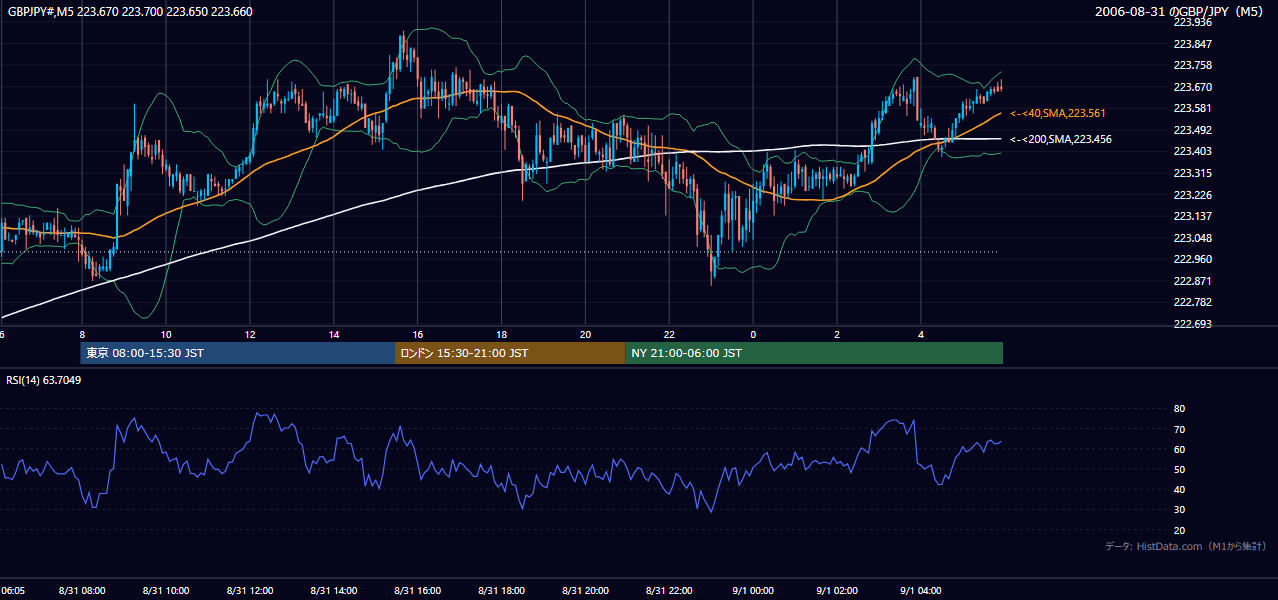Click the 8/31 12:00 date label
1278x600 pixels.
[x=250, y=591]
